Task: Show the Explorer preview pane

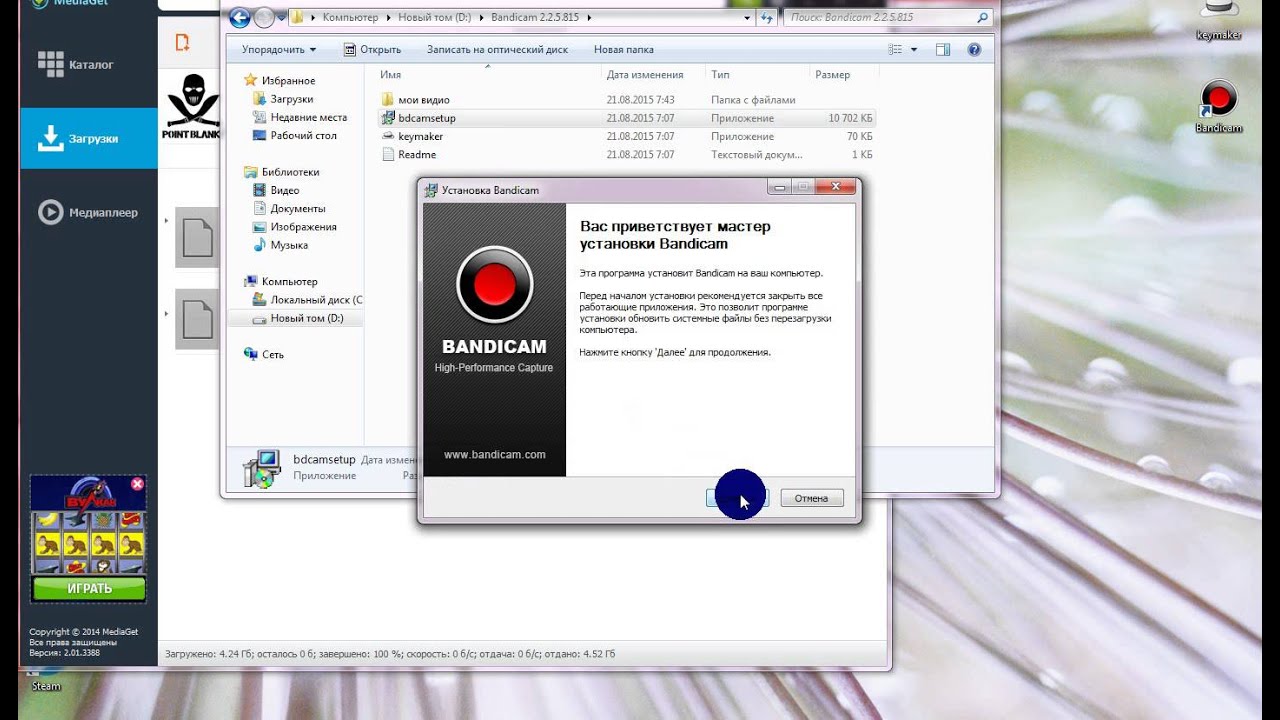Action: coord(943,49)
